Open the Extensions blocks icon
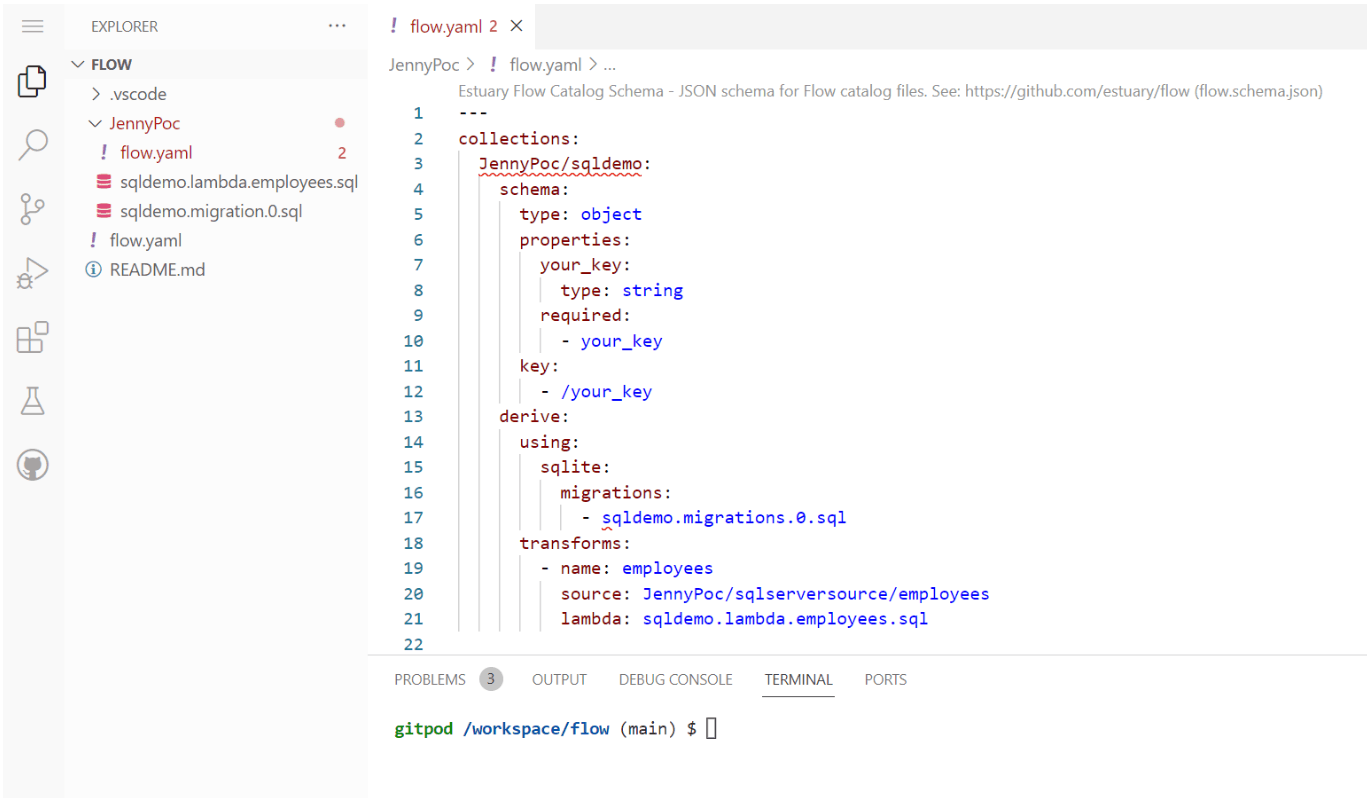 pos(33,337)
